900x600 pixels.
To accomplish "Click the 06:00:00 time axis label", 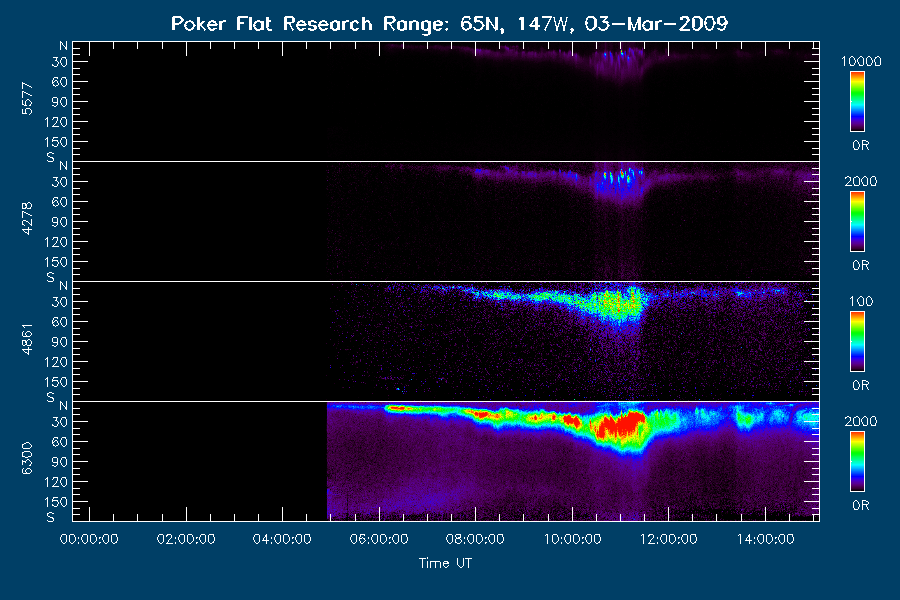I will (379, 539).
